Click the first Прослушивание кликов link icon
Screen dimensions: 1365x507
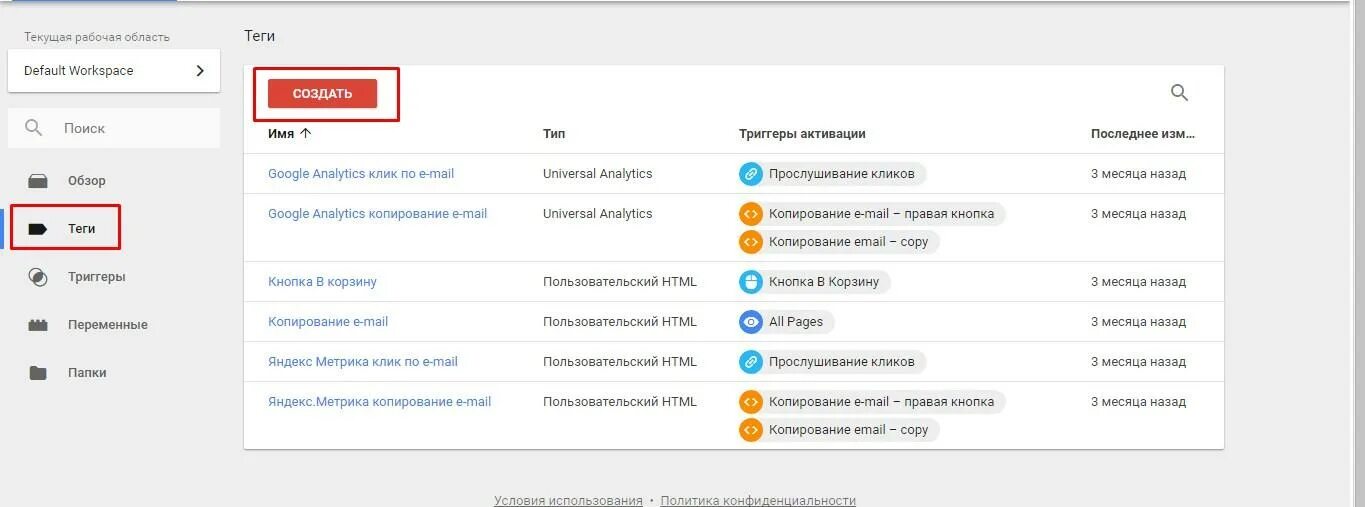click(x=751, y=174)
